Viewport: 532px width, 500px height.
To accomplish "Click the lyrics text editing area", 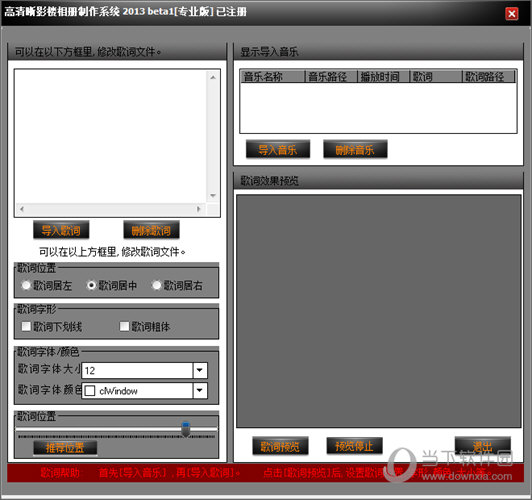I will click(111, 137).
